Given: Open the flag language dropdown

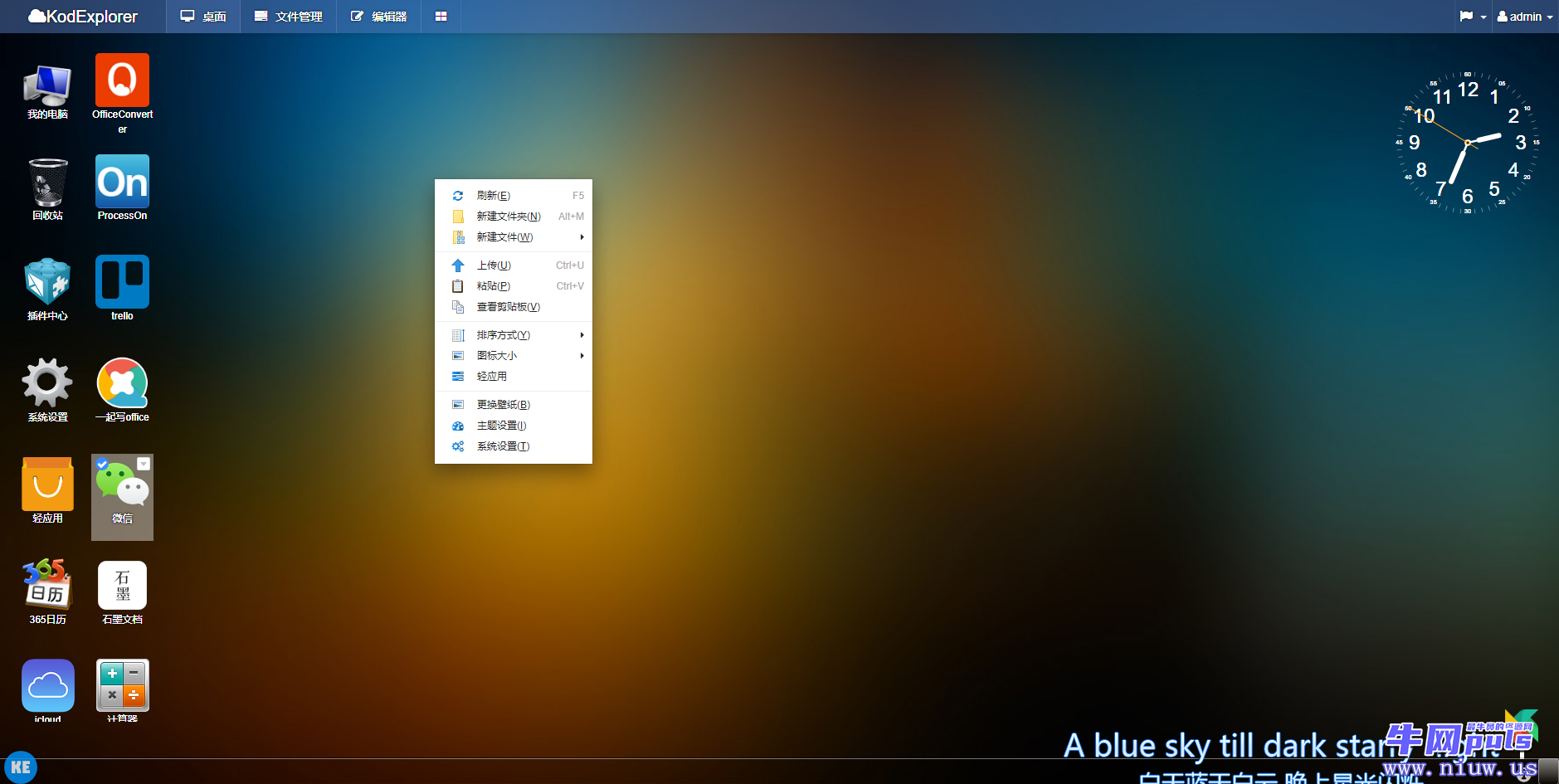Looking at the screenshot, I should (1473, 17).
